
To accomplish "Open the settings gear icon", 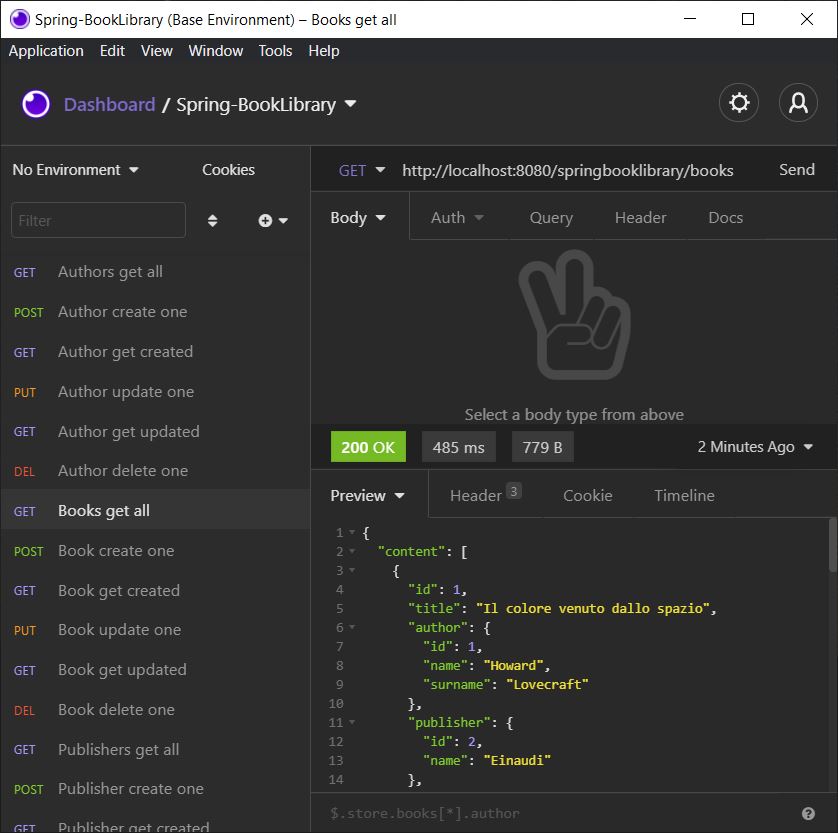I will coord(739,103).
